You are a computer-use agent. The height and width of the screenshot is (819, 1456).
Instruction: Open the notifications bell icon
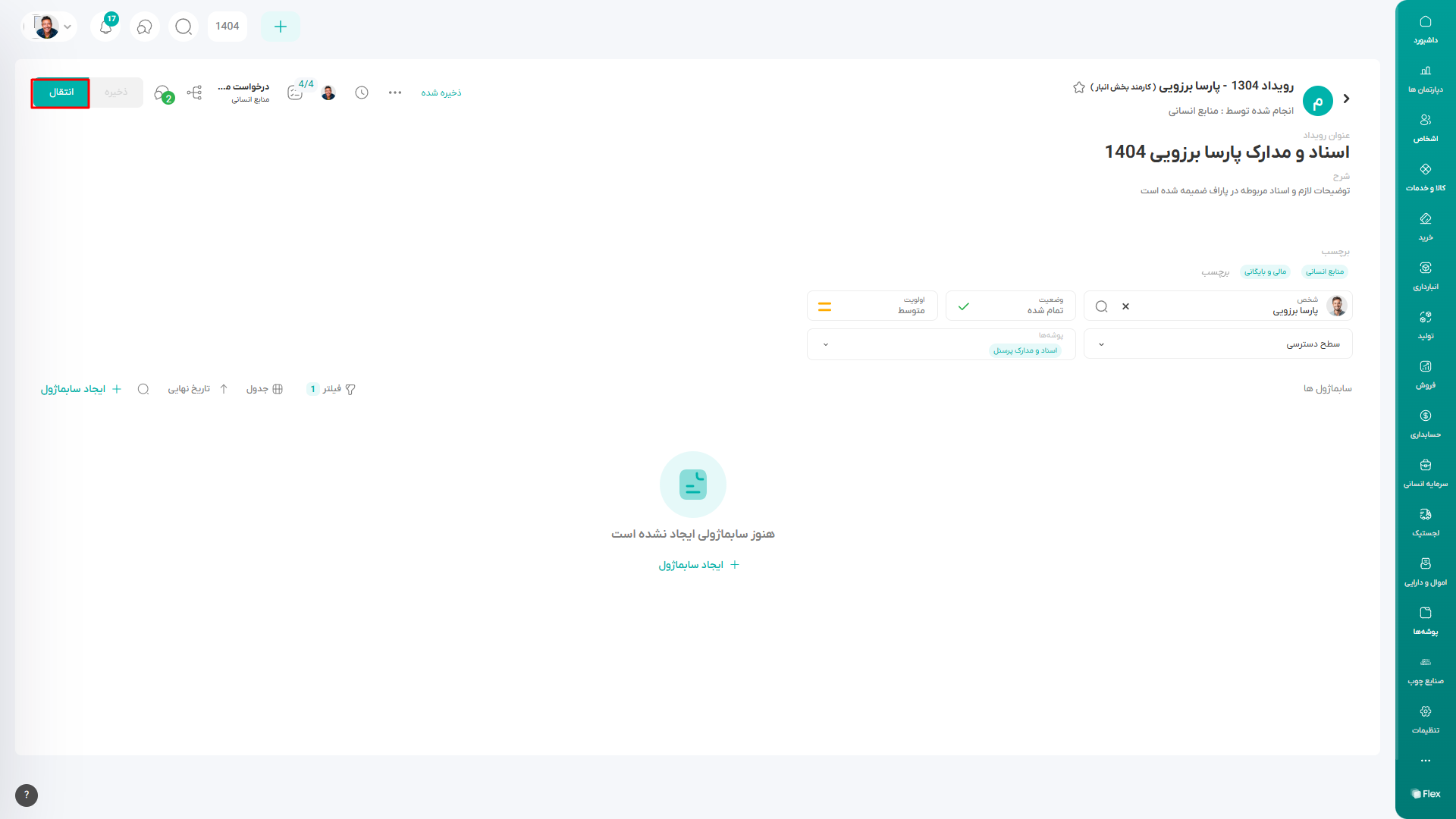point(106,27)
